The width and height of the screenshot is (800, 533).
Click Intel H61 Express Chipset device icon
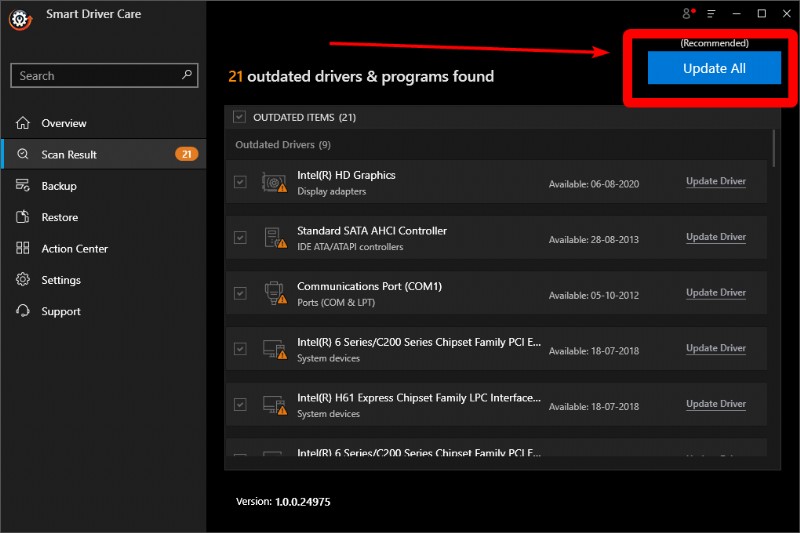274,405
